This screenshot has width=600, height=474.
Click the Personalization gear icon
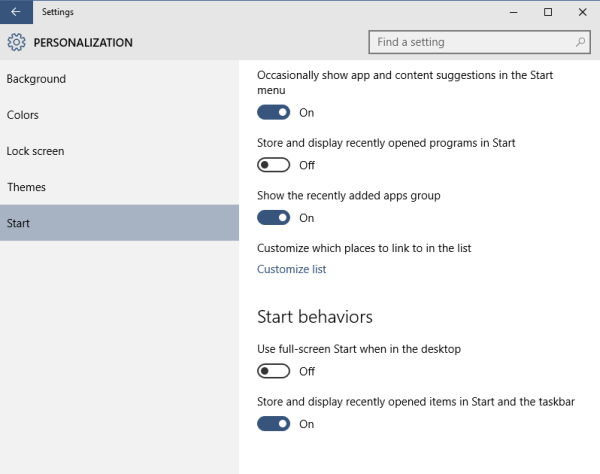(16, 43)
